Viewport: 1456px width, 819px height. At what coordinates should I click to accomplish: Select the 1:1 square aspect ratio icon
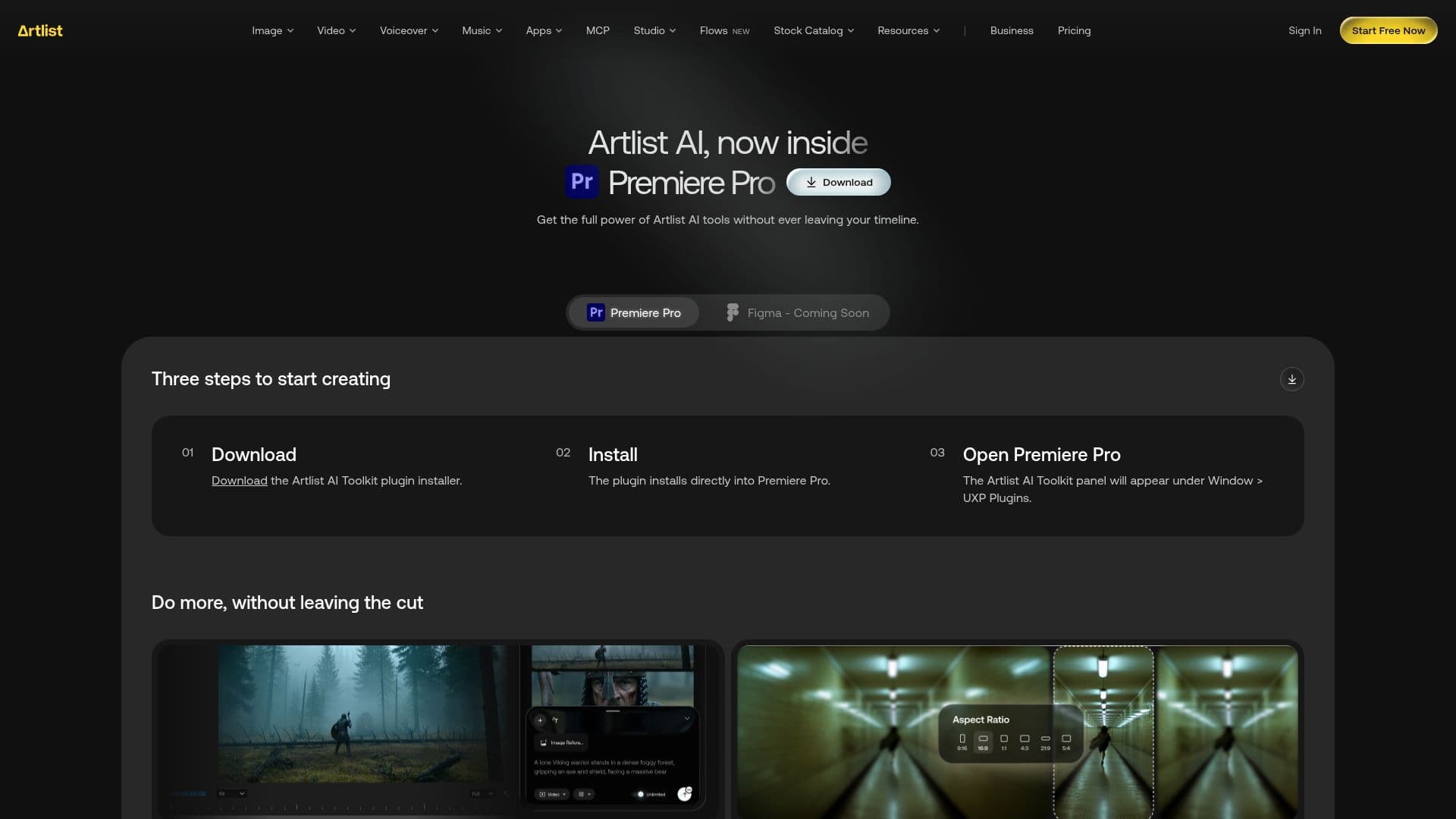[1003, 739]
